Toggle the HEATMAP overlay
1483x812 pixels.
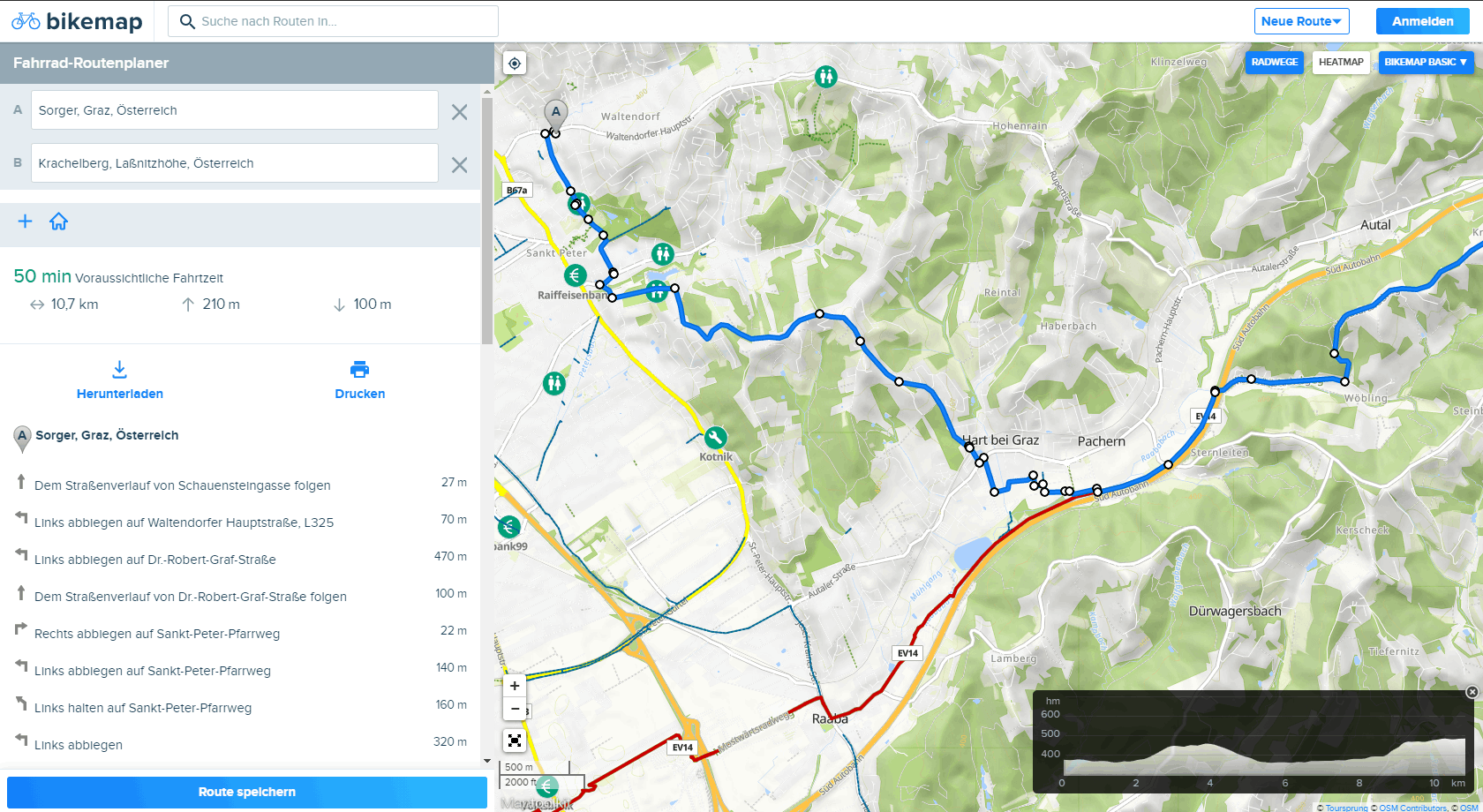pyautogui.click(x=1340, y=62)
